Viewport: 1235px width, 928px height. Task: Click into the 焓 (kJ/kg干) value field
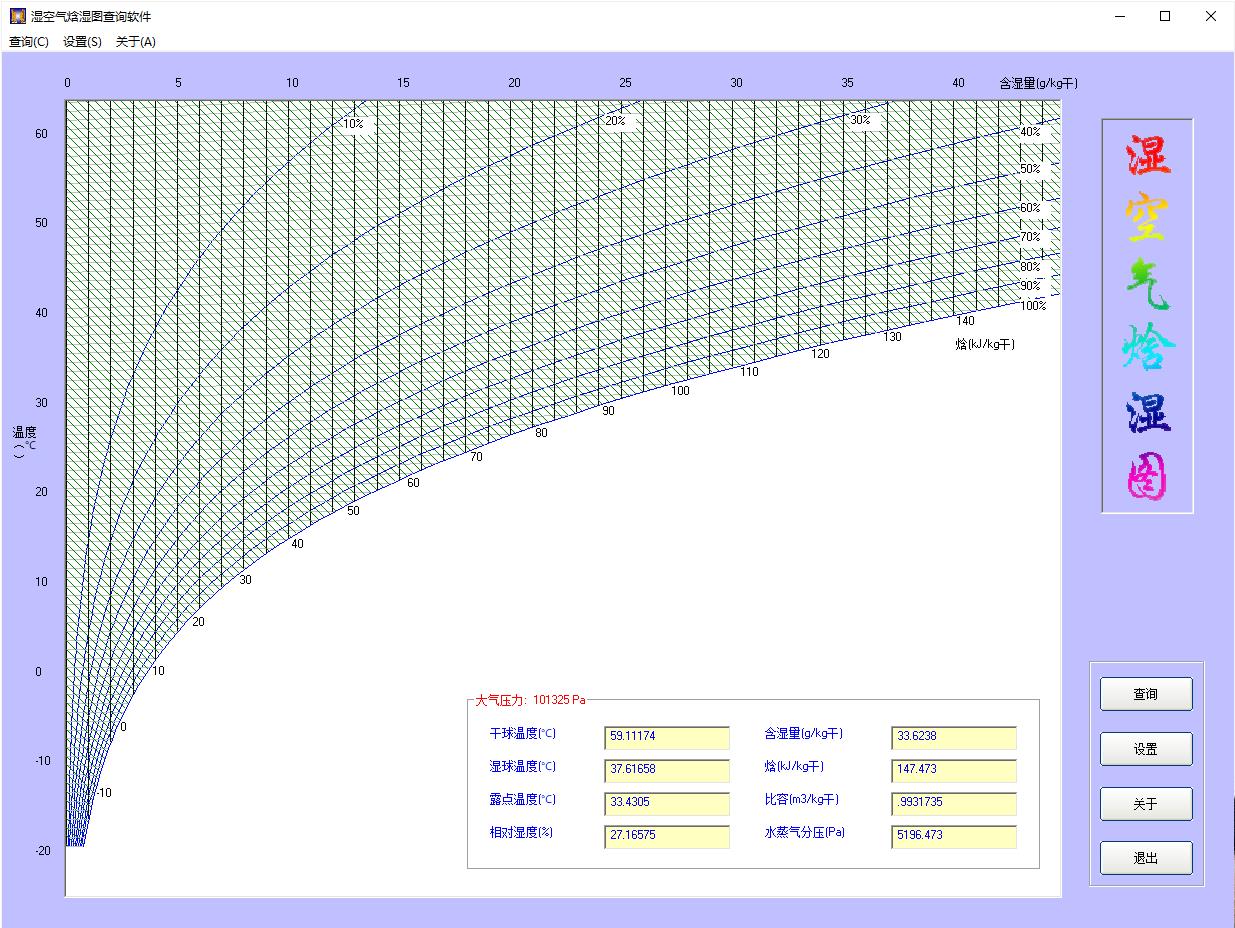pos(954,770)
